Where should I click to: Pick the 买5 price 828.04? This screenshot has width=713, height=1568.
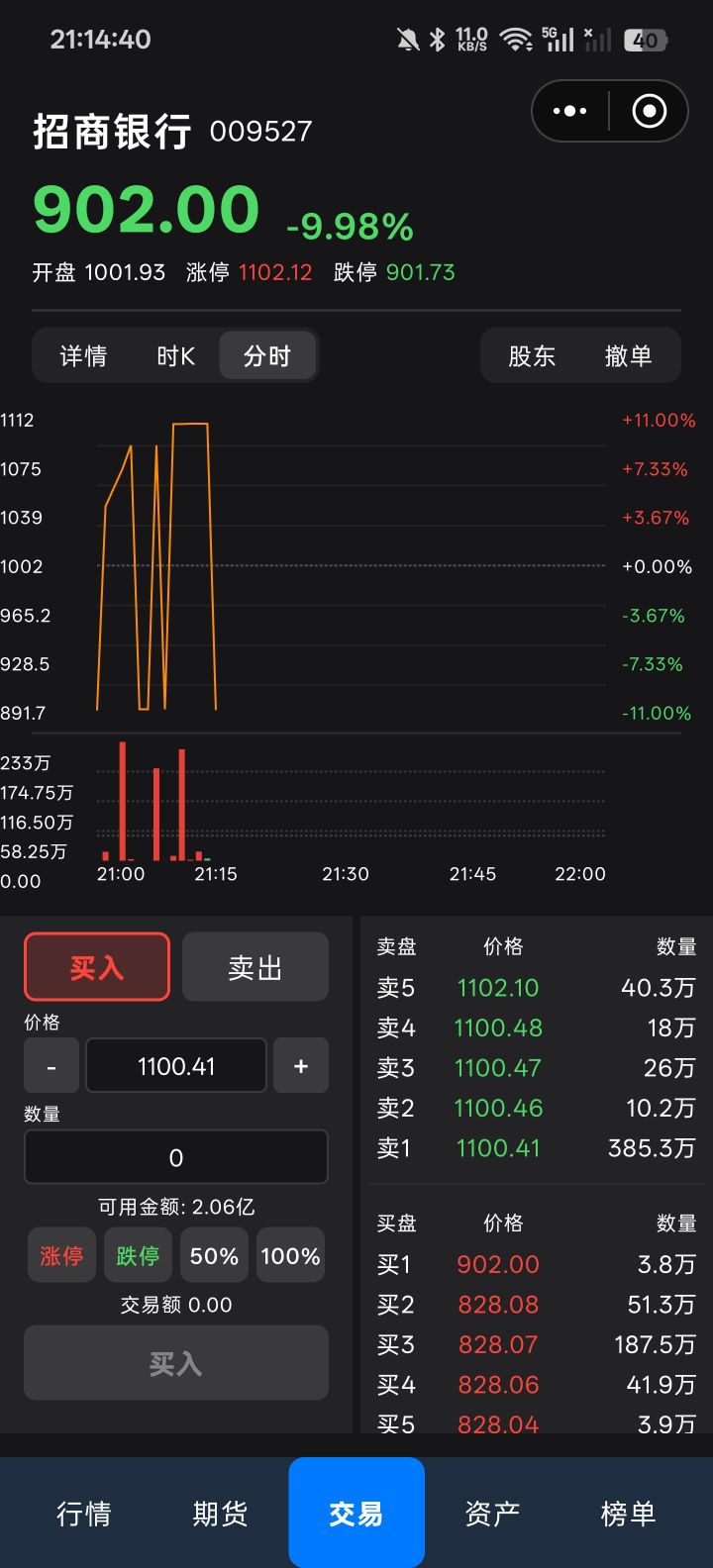click(498, 1424)
